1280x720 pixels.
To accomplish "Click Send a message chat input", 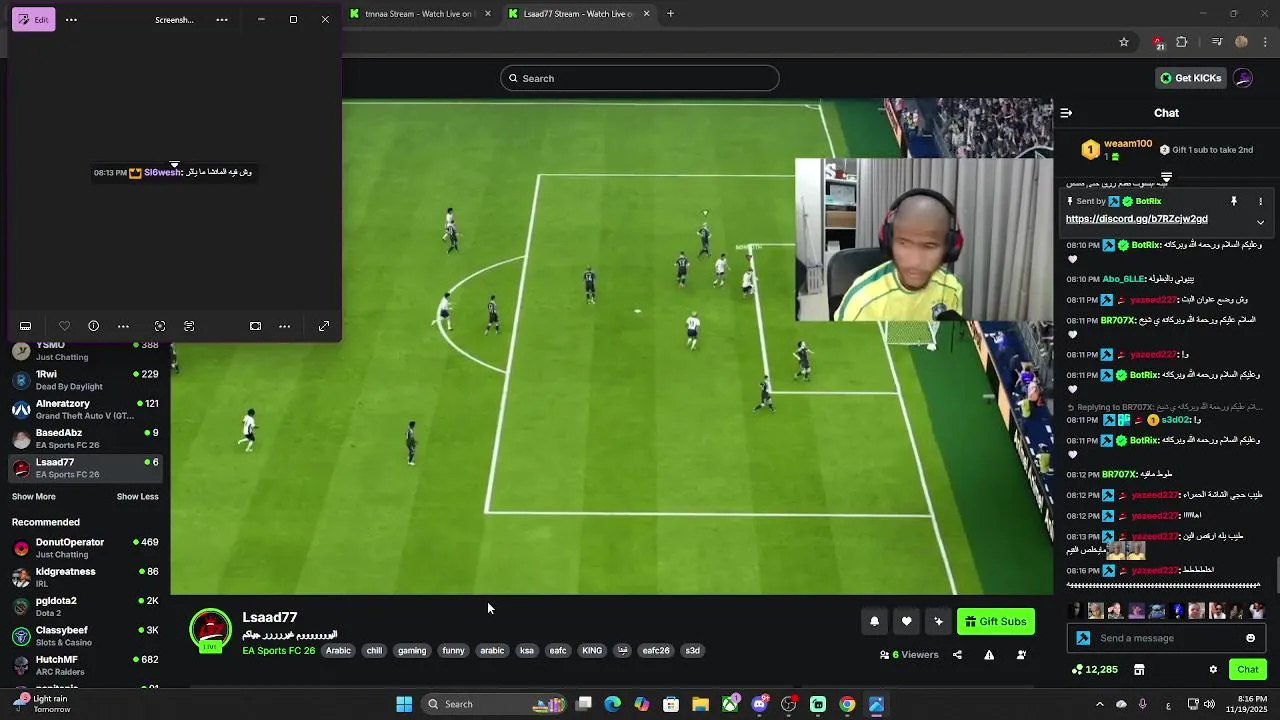I will [1165, 638].
